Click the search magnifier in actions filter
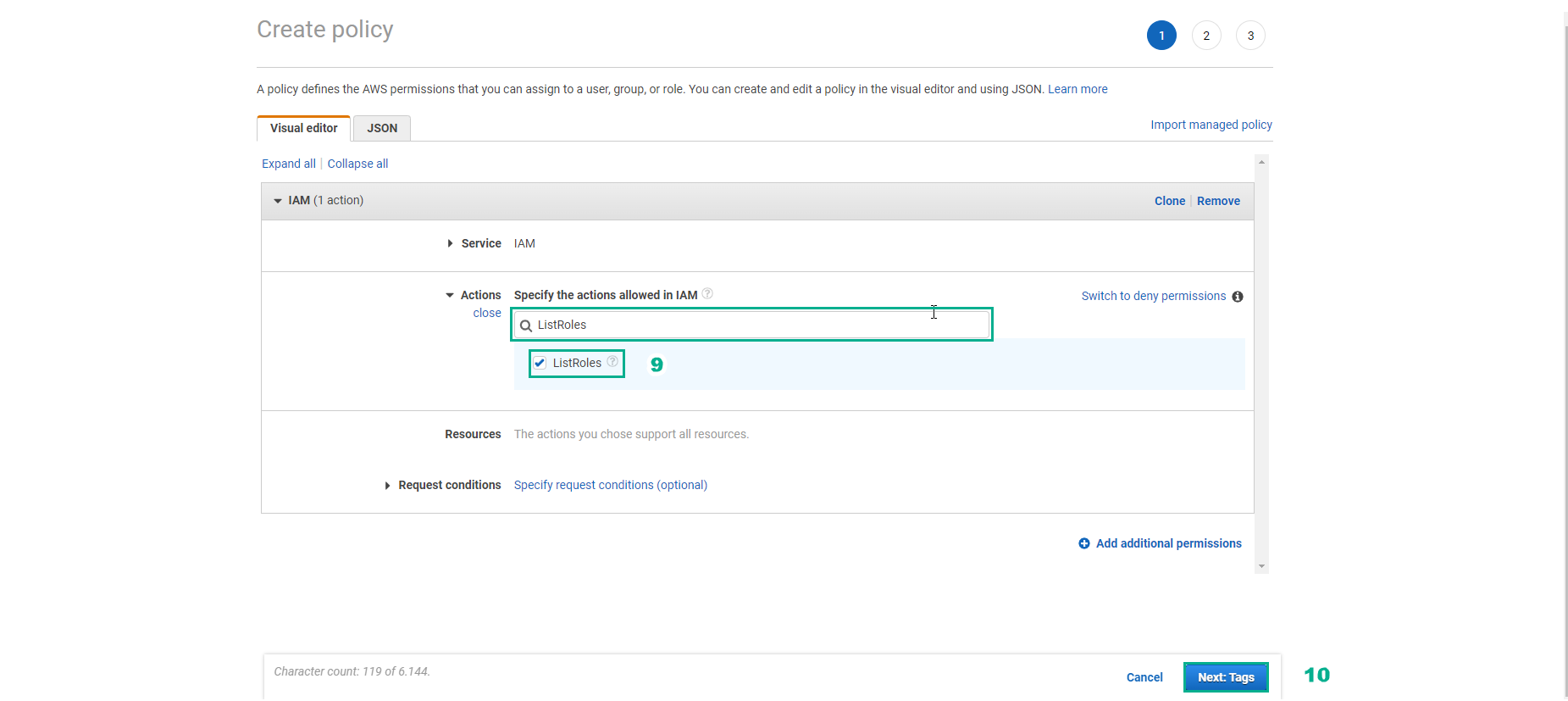 526,325
